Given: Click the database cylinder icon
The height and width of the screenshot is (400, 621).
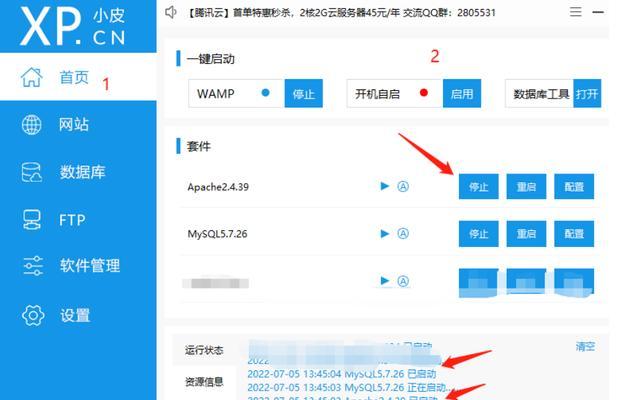Looking at the screenshot, I should (x=31, y=172).
